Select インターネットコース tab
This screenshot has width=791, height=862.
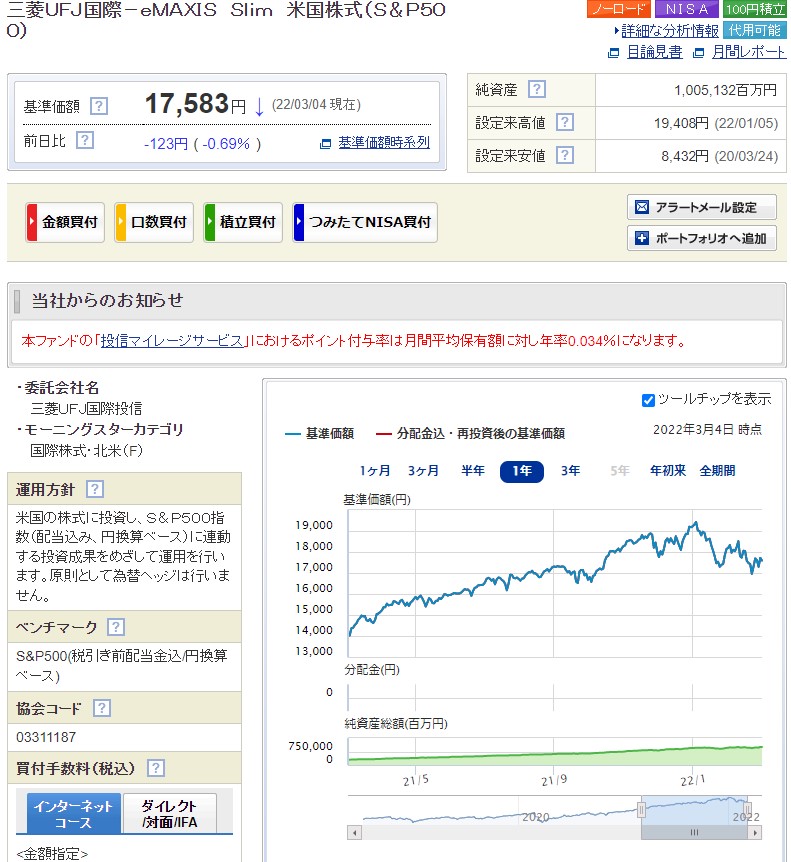[74, 814]
